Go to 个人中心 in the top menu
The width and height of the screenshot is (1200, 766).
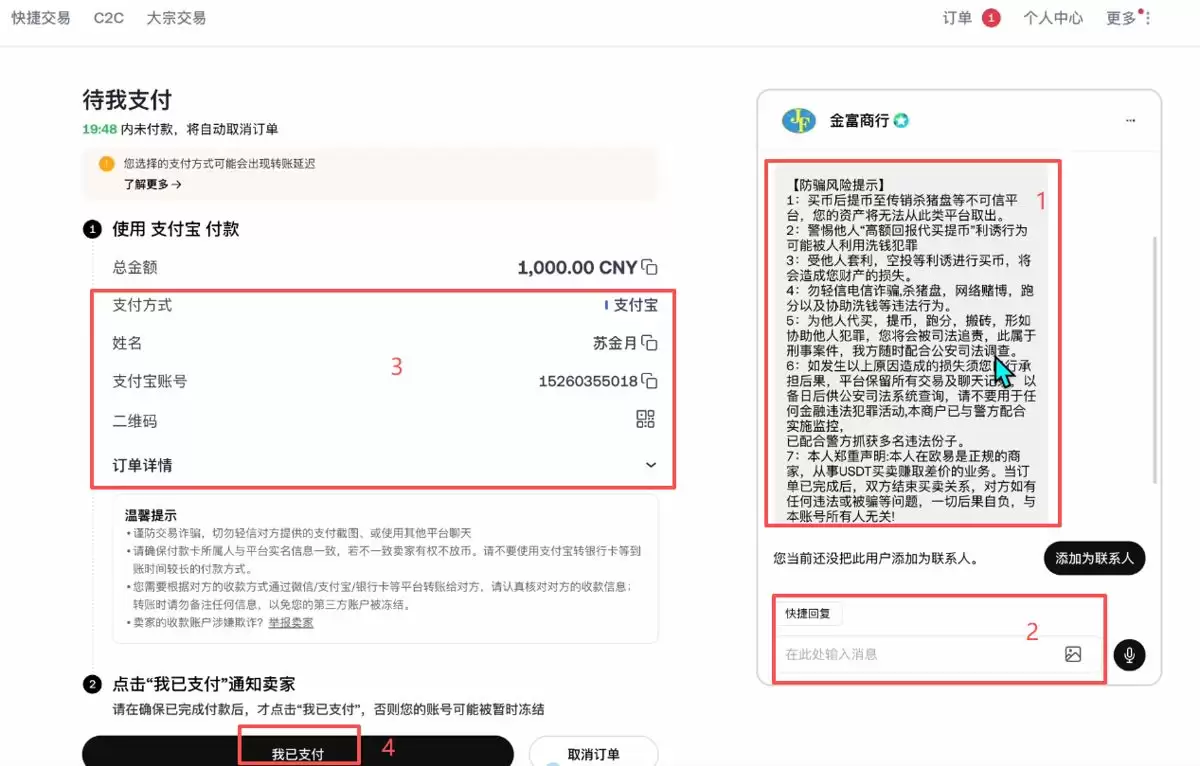point(1053,17)
